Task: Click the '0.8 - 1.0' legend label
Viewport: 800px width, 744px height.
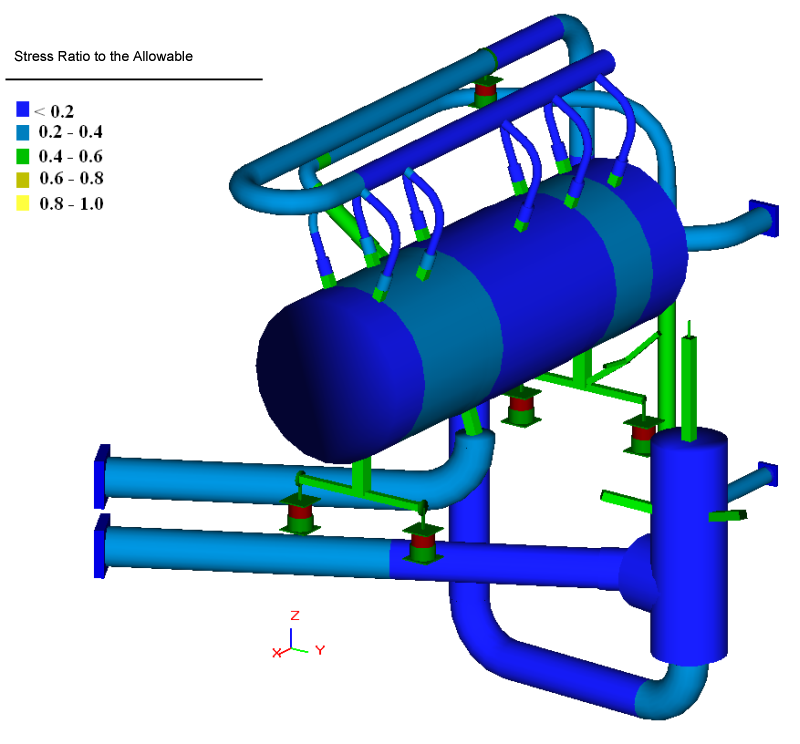Action: tap(71, 204)
